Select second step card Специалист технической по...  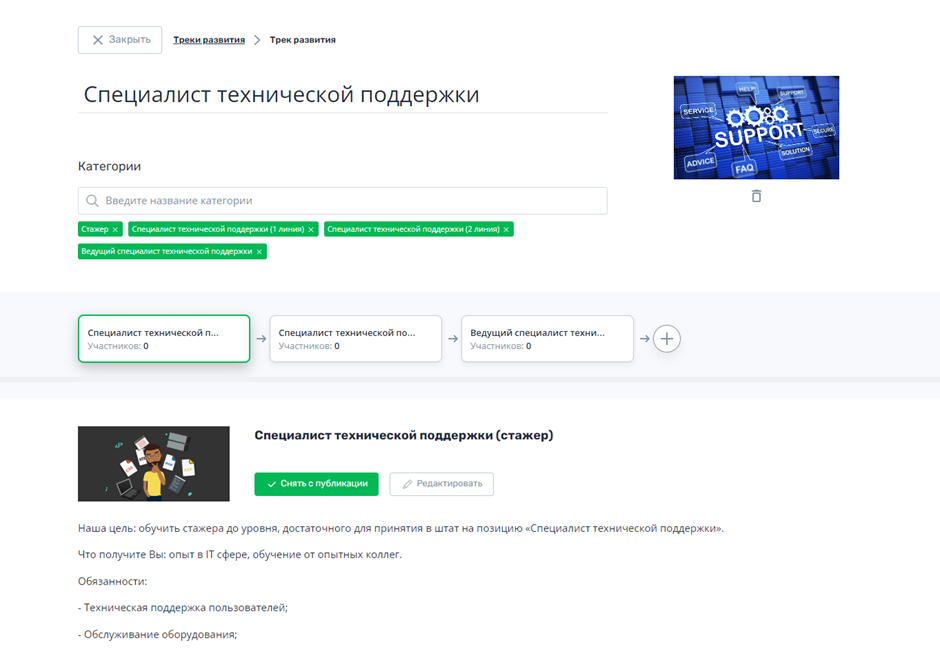355,339
